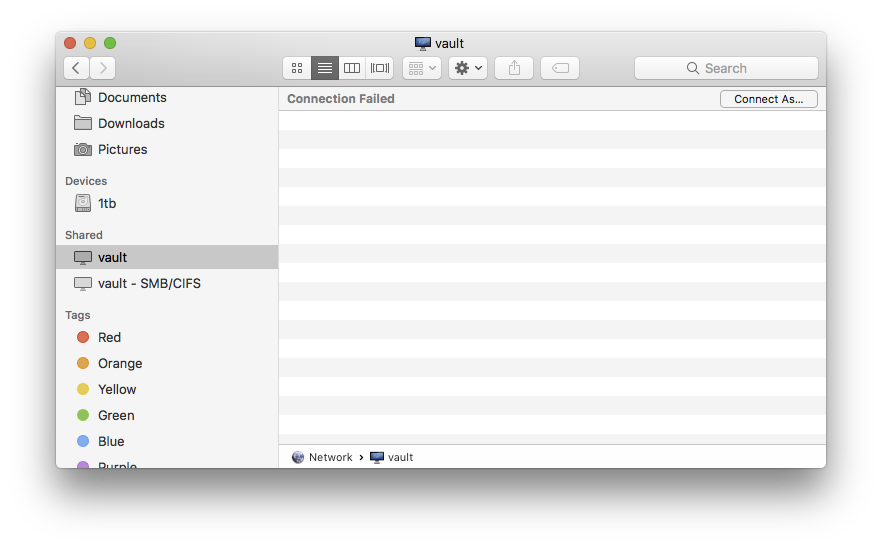Click Network in the path bar

coord(322,457)
